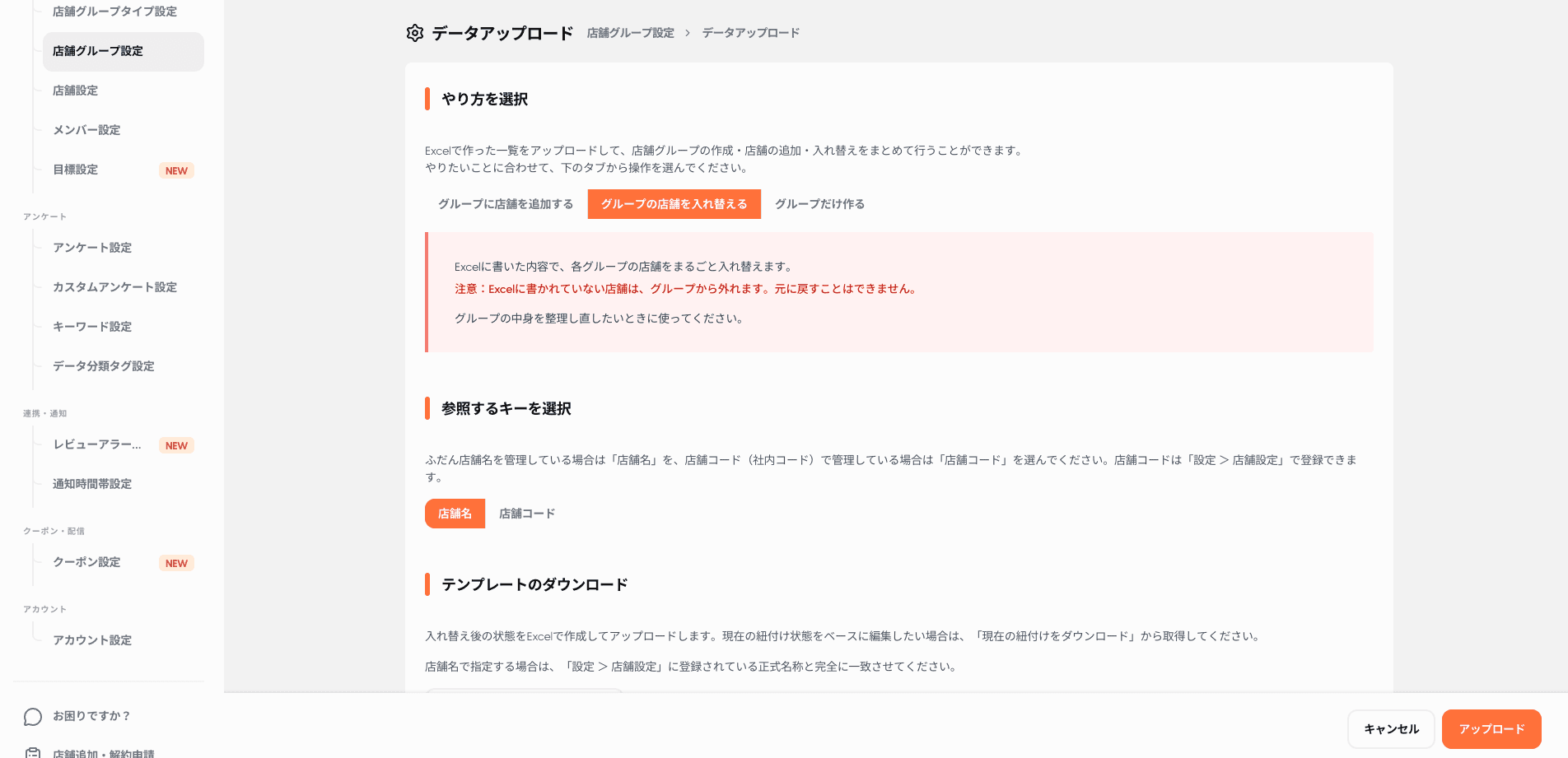Click the キャンセル button
This screenshot has height=758, width=1568.
tap(1392, 729)
